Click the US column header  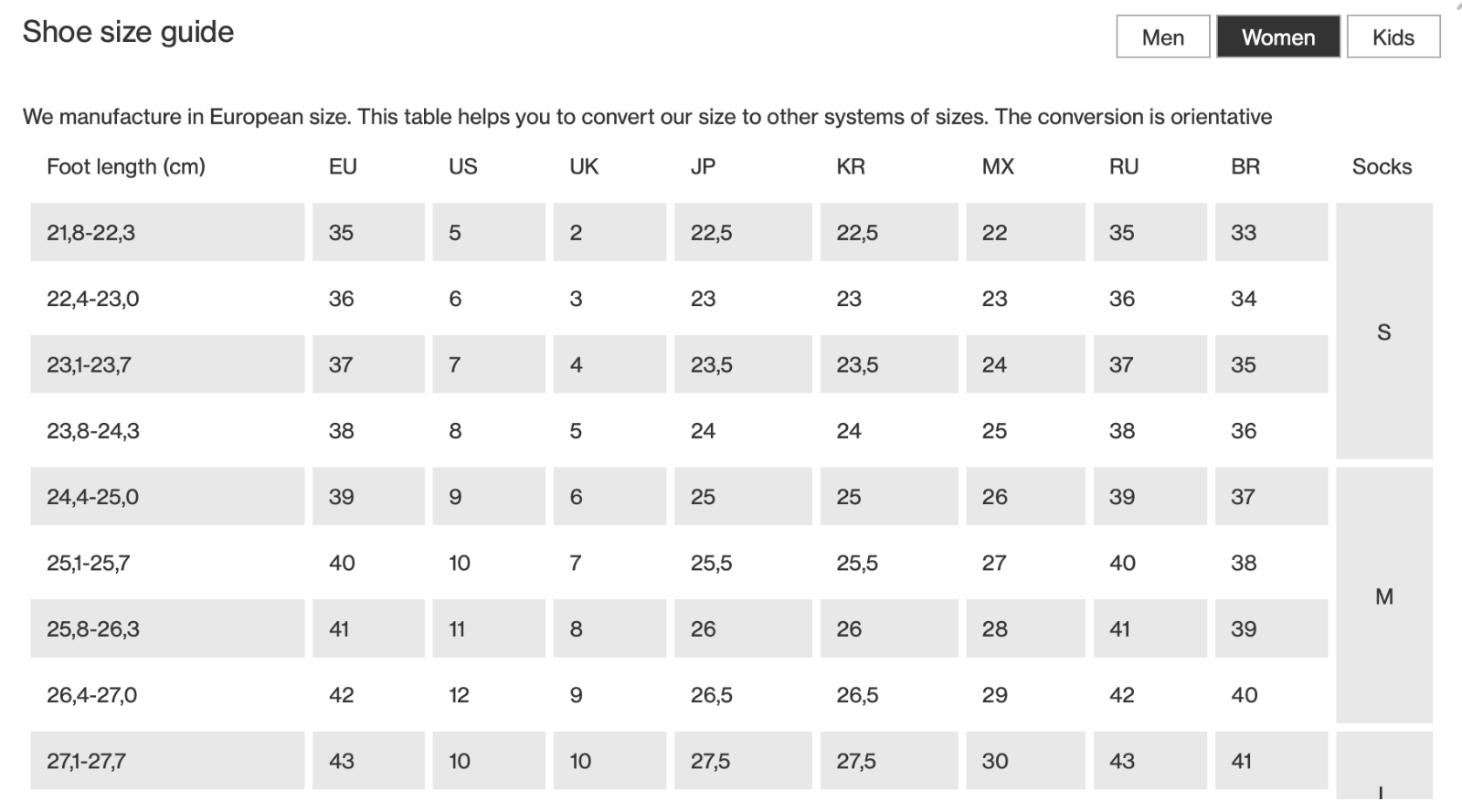point(463,166)
